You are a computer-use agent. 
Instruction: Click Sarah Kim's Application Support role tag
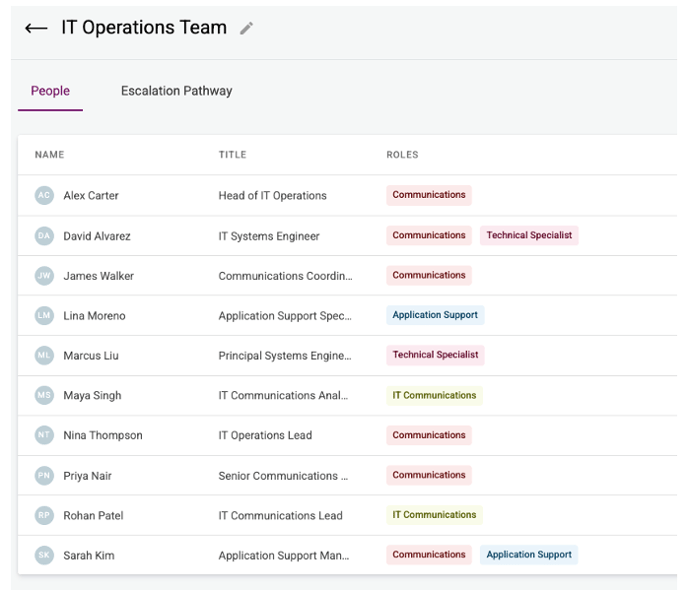(529, 554)
